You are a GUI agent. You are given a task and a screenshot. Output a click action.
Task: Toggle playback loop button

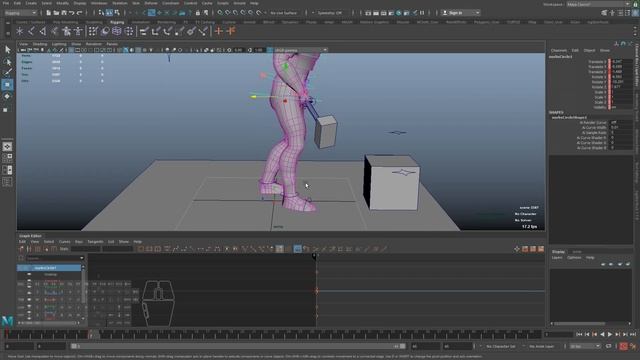point(609,346)
